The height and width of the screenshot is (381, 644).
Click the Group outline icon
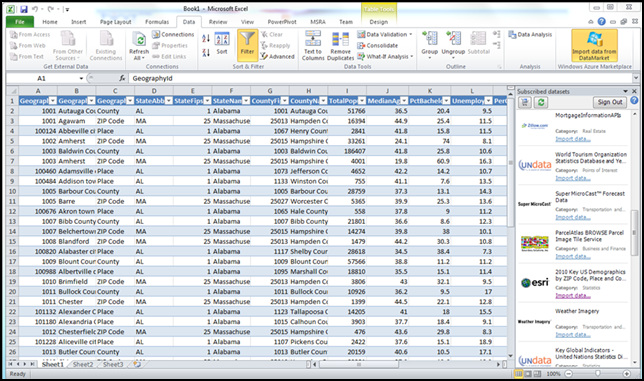pyautogui.click(x=430, y=38)
